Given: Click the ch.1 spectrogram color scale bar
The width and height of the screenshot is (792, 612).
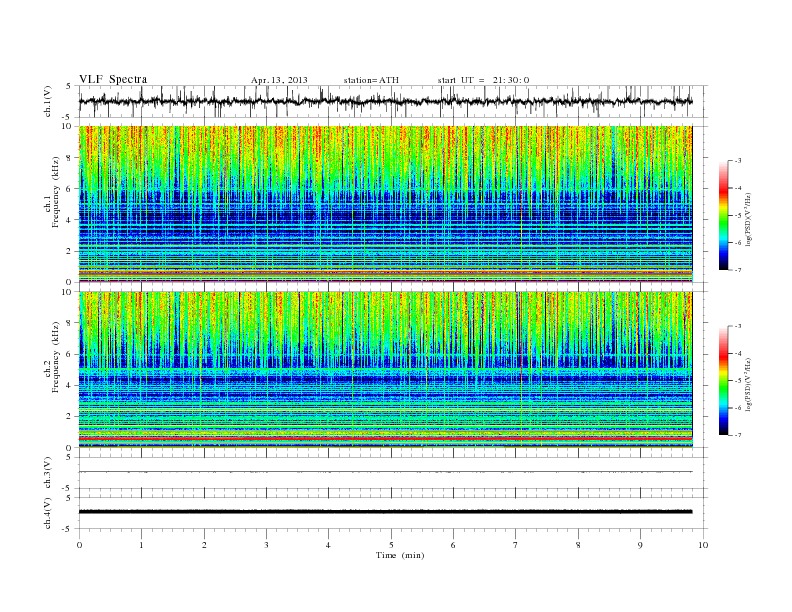Looking at the screenshot, I should 724,215.
